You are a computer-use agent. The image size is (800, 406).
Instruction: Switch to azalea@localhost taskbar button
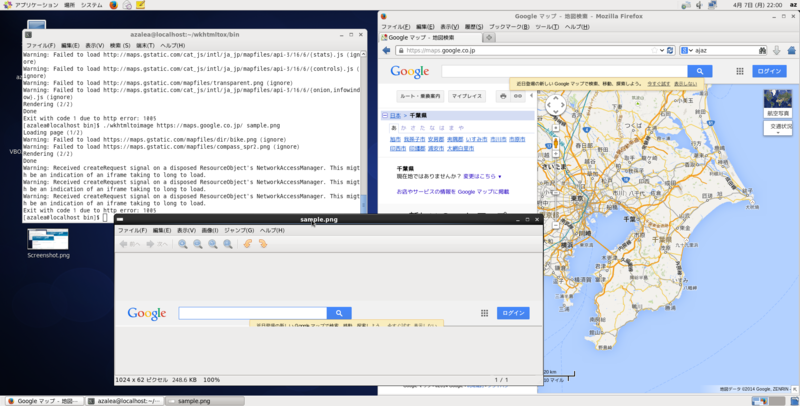(x=124, y=401)
